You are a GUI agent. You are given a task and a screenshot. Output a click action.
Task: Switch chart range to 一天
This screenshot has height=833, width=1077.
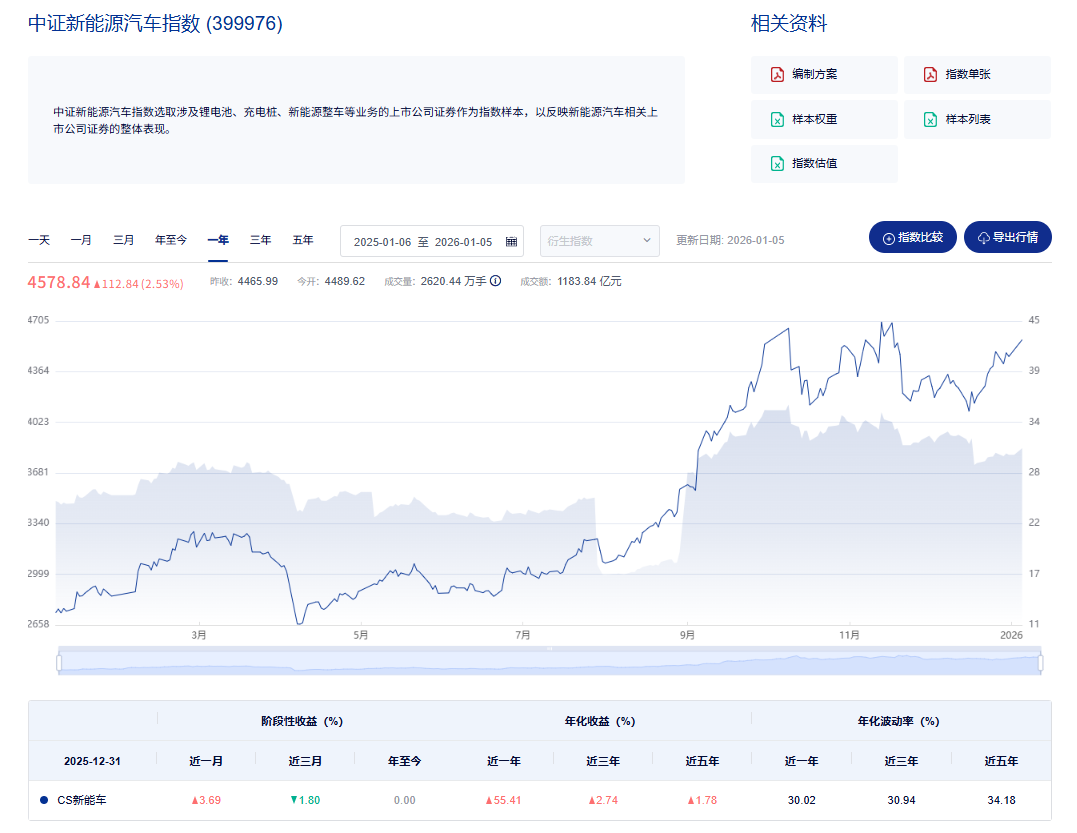point(39,240)
